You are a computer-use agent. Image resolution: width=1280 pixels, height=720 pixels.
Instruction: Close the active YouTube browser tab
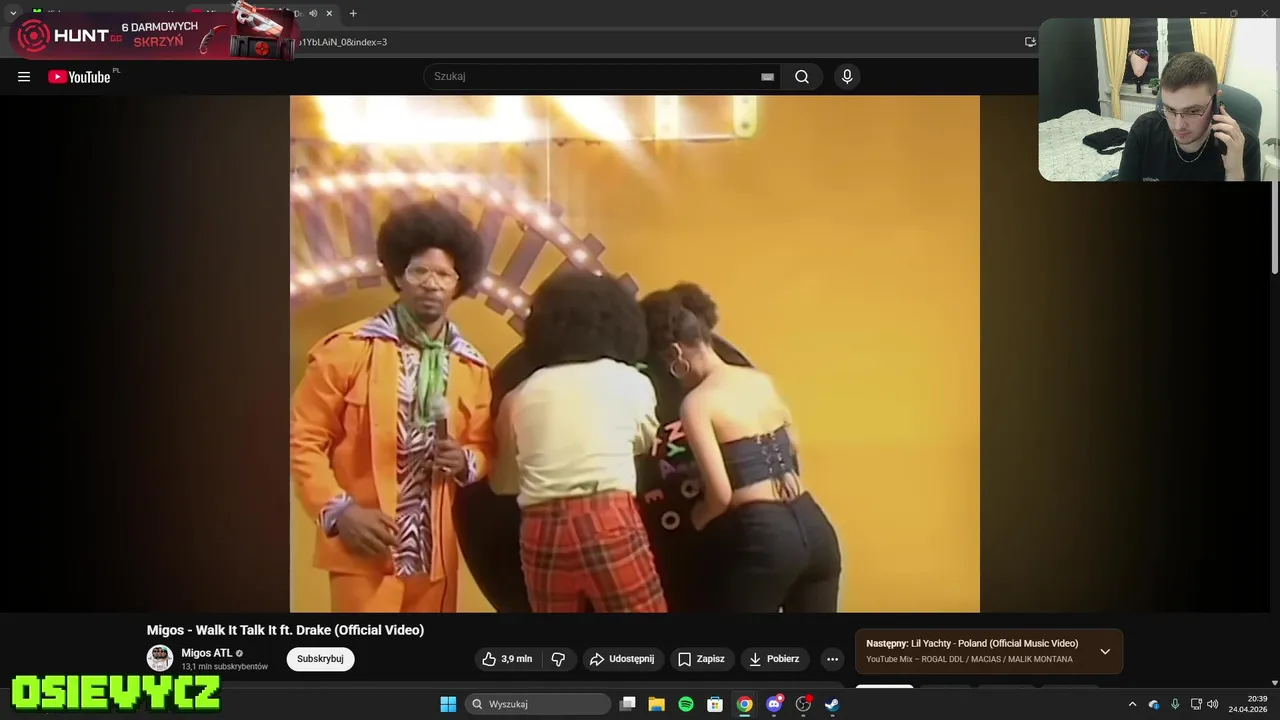(x=329, y=13)
